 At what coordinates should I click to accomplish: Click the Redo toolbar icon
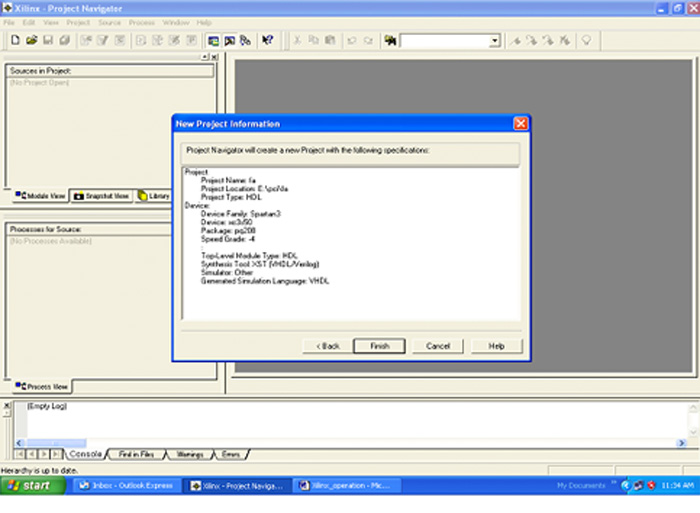click(x=368, y=40)
